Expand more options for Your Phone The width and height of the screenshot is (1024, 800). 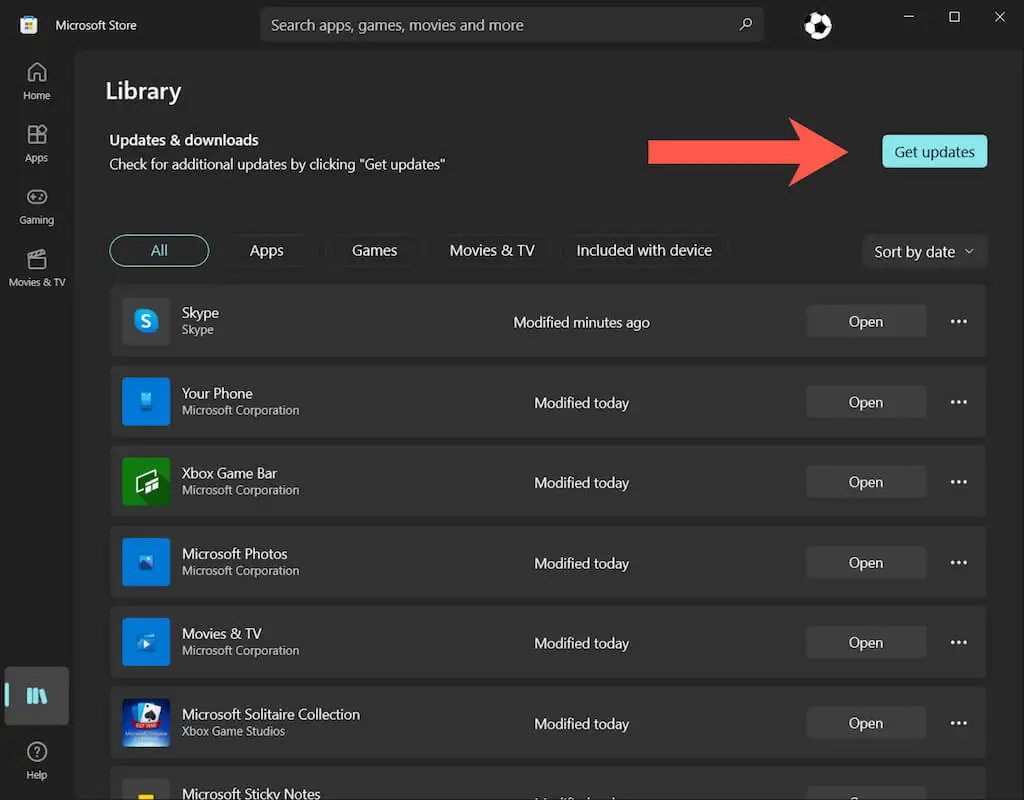958,402
